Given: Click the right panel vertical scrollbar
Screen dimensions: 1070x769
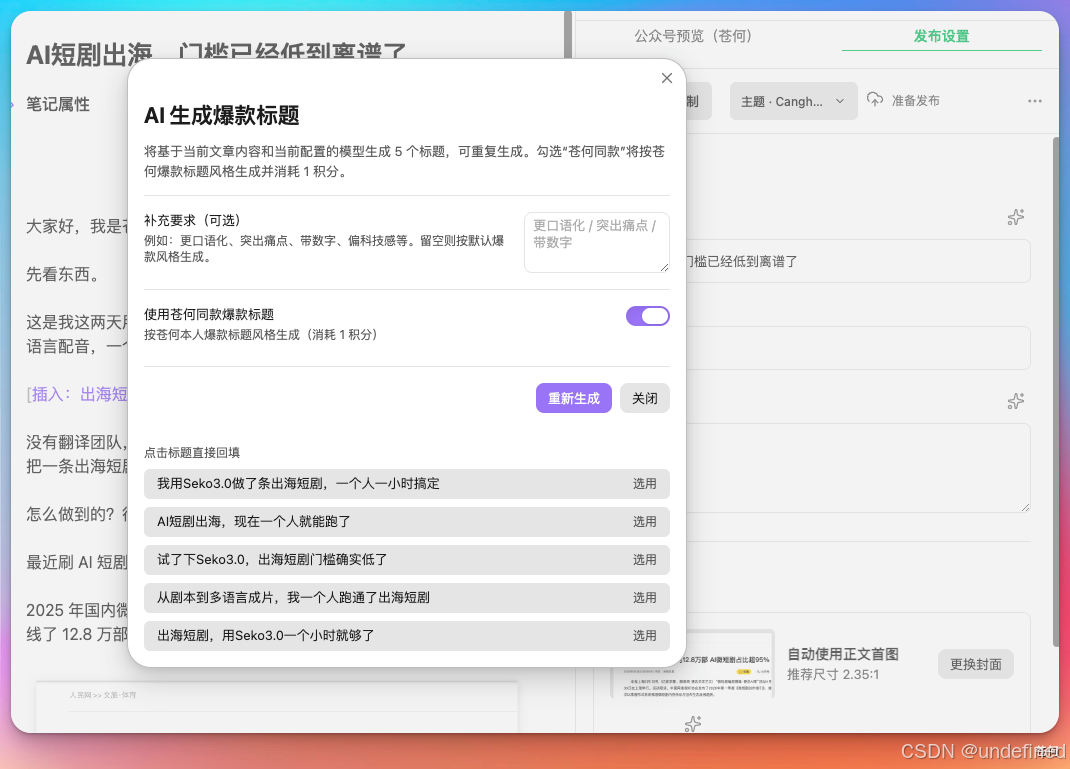Looking at the screenshot, I should coord(1056,392).
